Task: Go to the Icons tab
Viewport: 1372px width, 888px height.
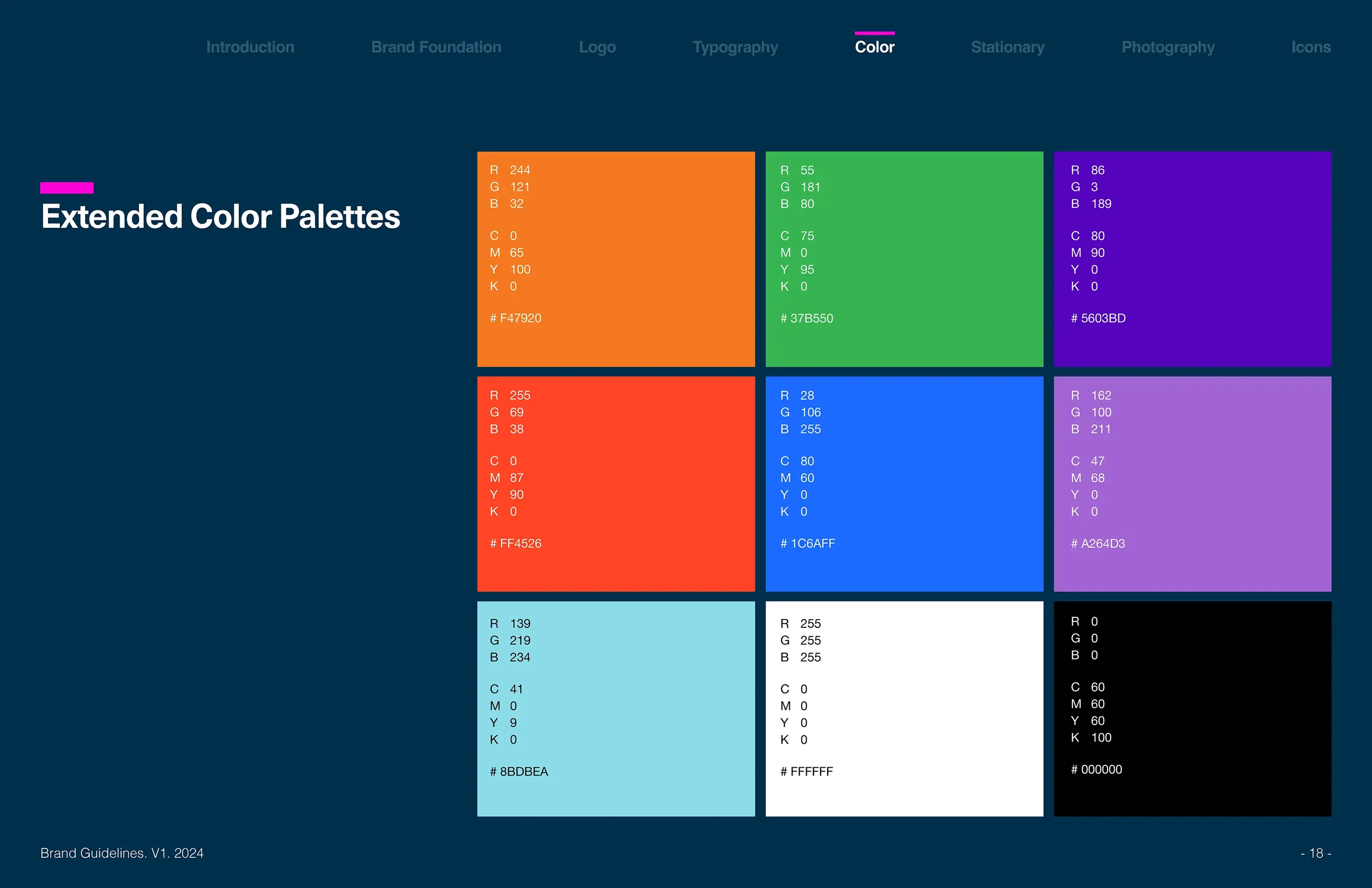Action: coord(1311,47)
